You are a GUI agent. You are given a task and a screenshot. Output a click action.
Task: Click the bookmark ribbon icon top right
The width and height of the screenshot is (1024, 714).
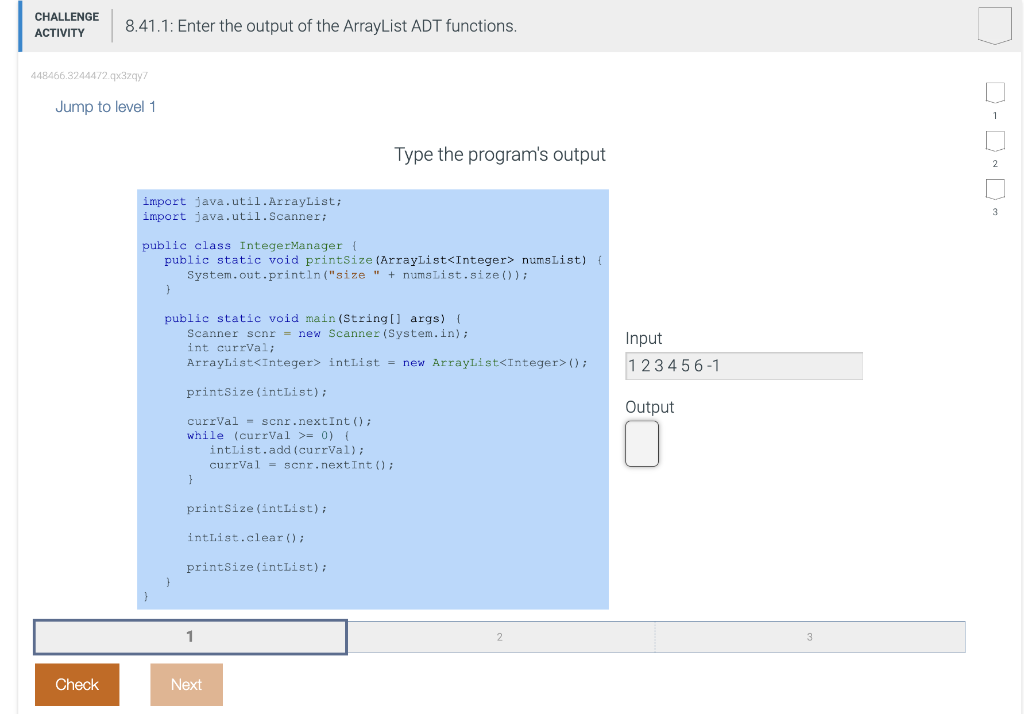(x=994, y=25)
